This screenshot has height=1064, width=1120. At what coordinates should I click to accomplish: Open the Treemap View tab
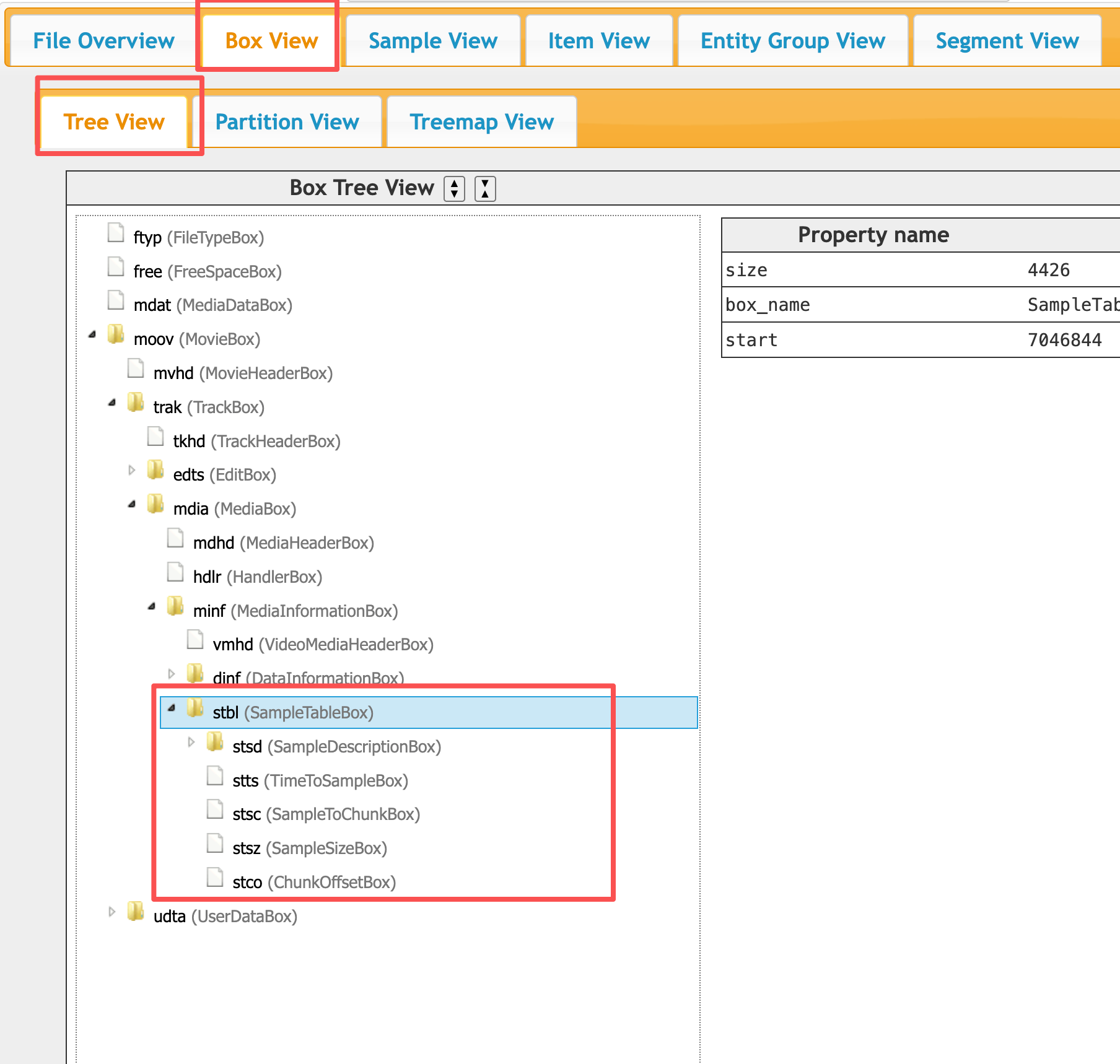481,122
